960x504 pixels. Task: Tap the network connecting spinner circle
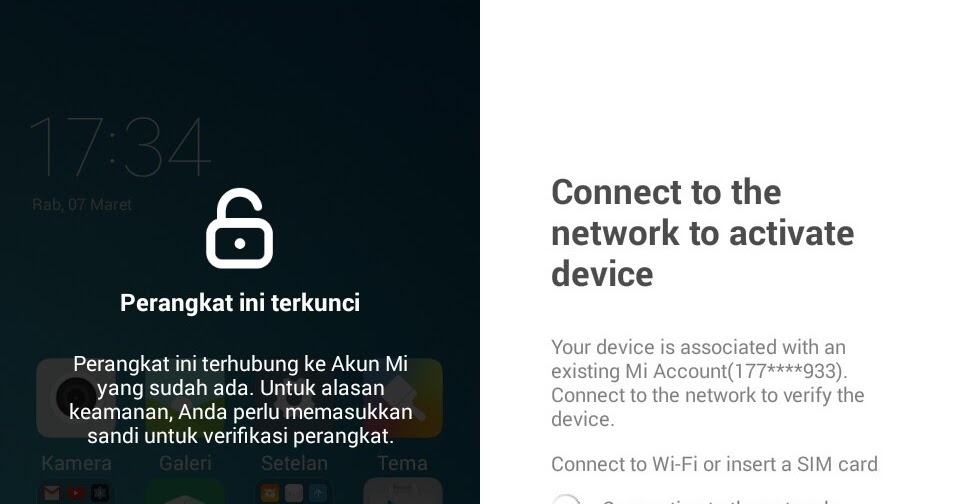pos(566,499)
